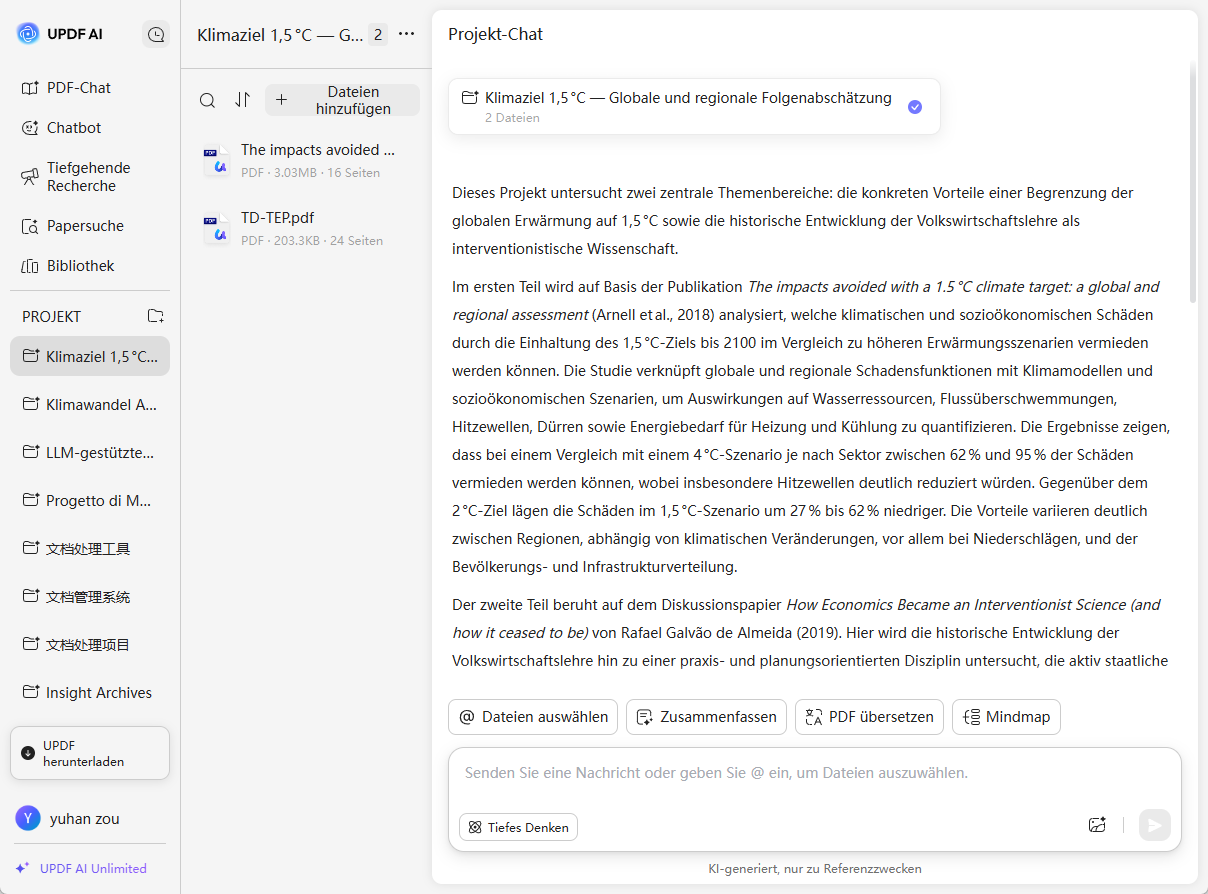Select the Klimaziel 1,5°C project
The width and height of the screenshot is (1208, 894).
(90, 356)
